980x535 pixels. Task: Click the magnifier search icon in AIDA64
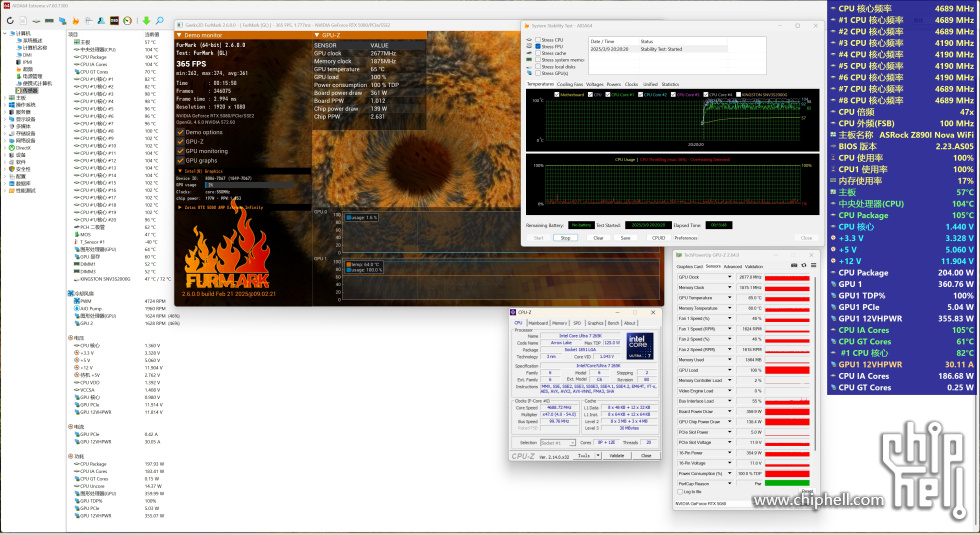point(160,21)
